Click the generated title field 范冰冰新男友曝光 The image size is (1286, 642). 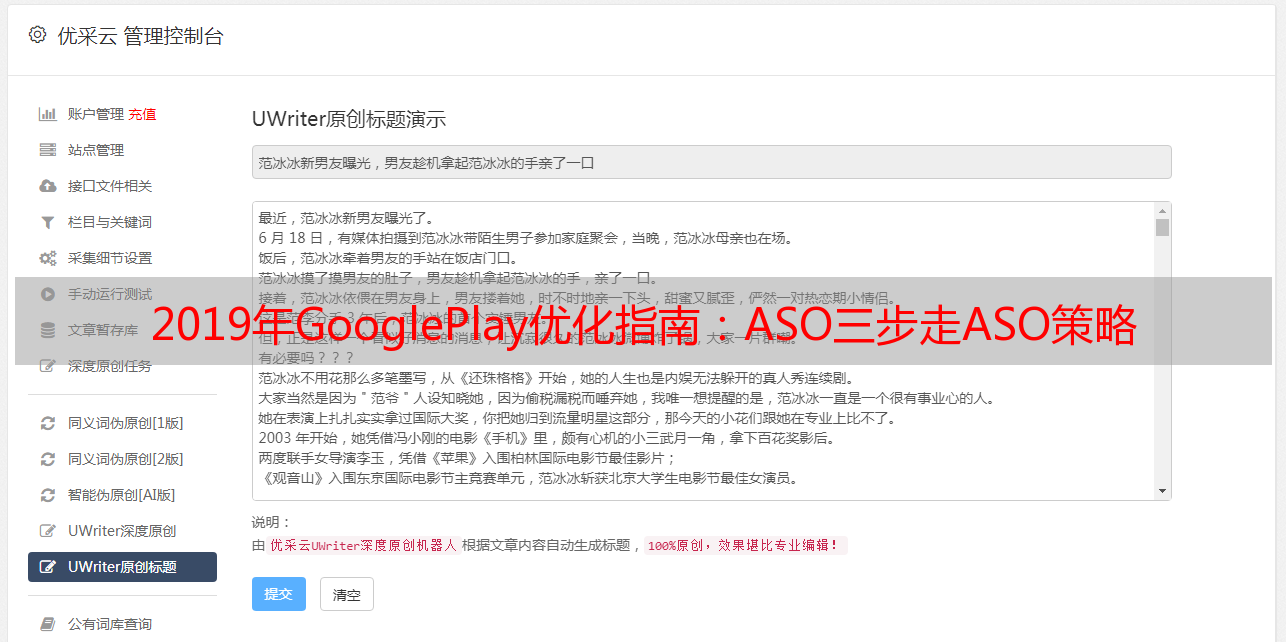coord(711,162)
